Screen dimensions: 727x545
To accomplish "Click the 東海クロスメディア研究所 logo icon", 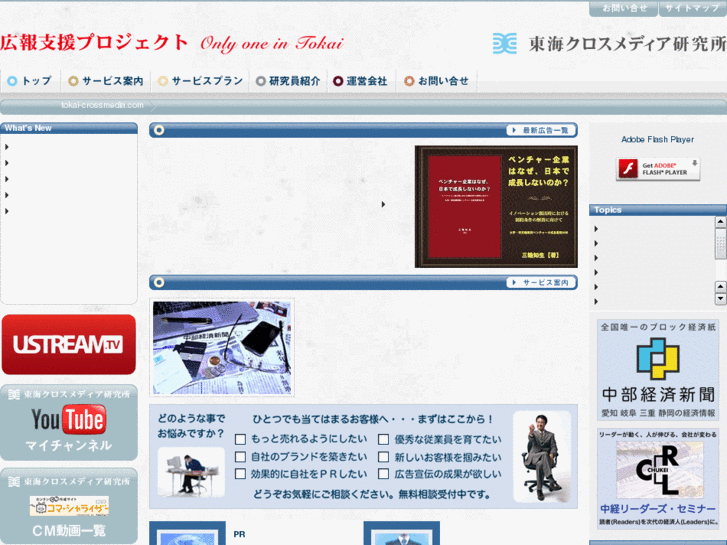I will [504, 44].
